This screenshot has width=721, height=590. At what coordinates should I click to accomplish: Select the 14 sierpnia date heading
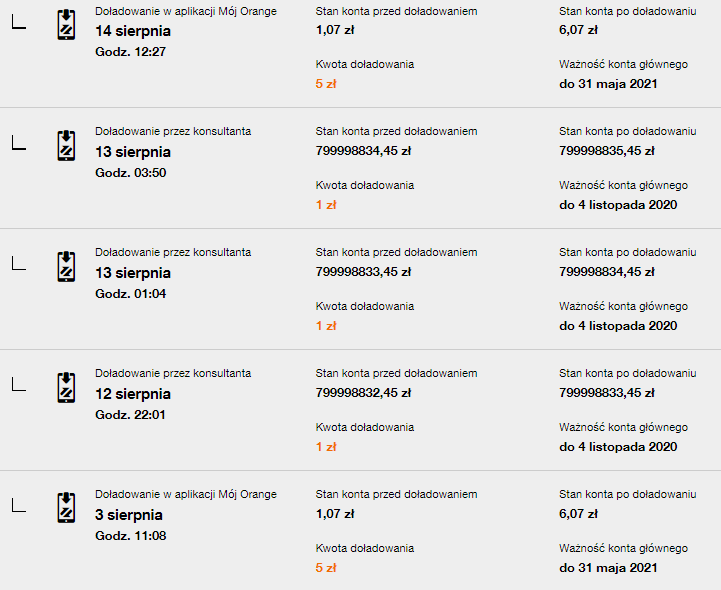[x=132, y=31]
